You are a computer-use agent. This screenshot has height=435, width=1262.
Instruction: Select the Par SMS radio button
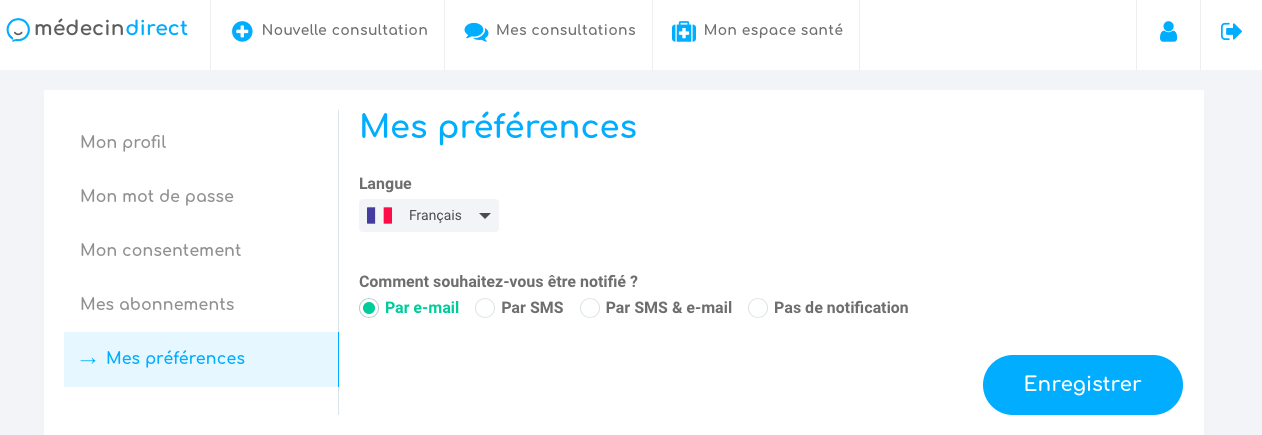click(485, 308)
